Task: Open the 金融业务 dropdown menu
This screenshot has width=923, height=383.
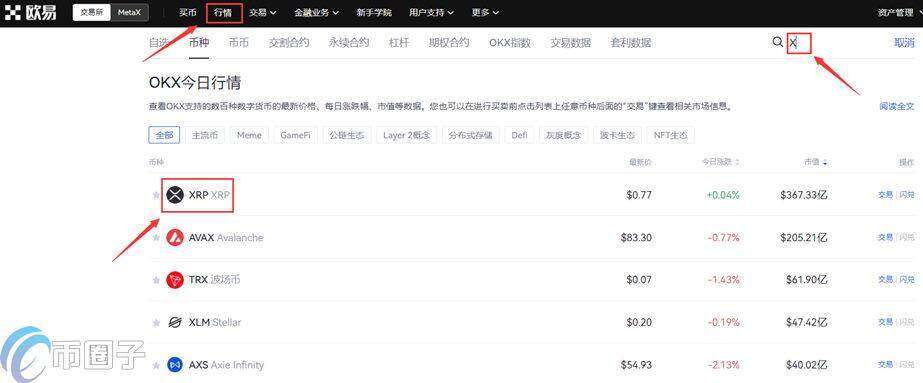Action: coord(317,12)
